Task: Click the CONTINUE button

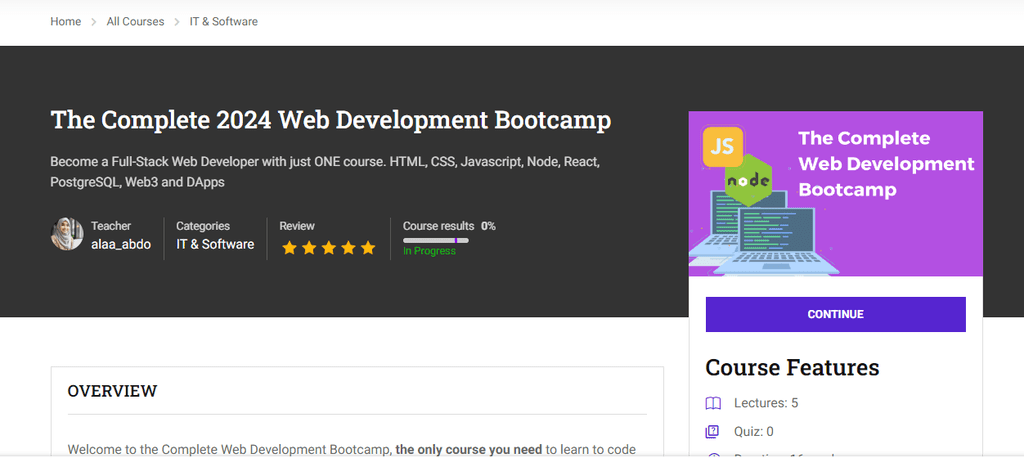Action: tap(835, 314)
